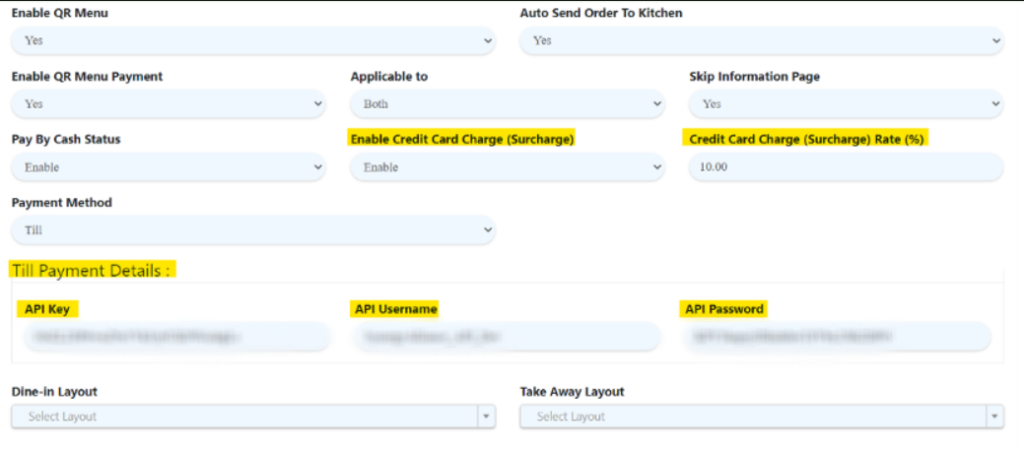Click the Take Away Layout dropdown arrow

(x=994, y=416)
